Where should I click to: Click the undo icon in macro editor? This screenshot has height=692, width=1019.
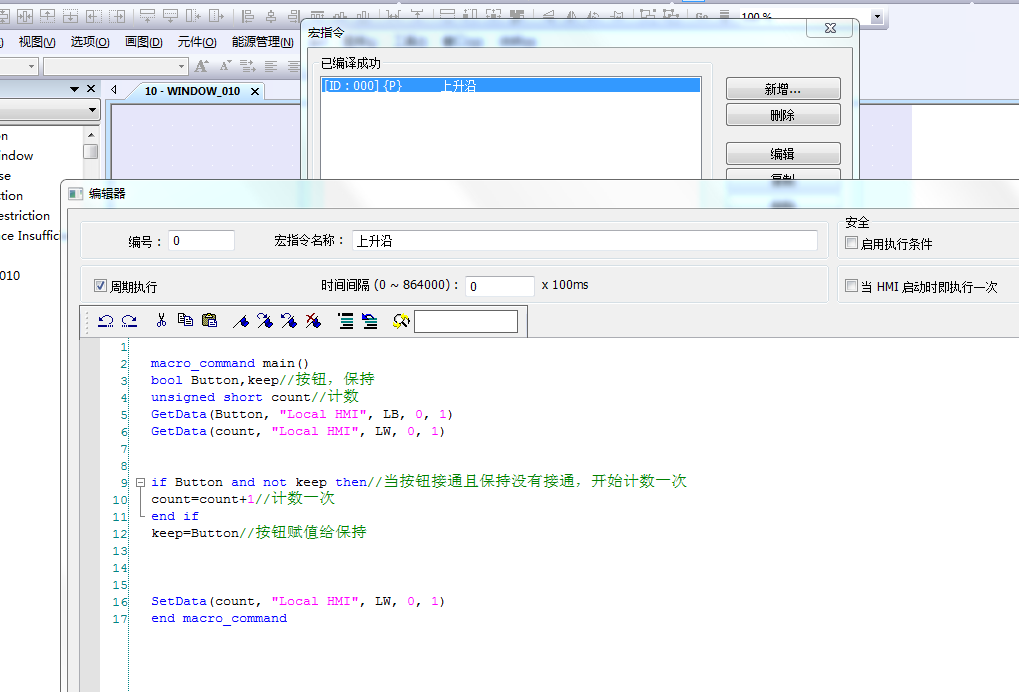point(105,321)
